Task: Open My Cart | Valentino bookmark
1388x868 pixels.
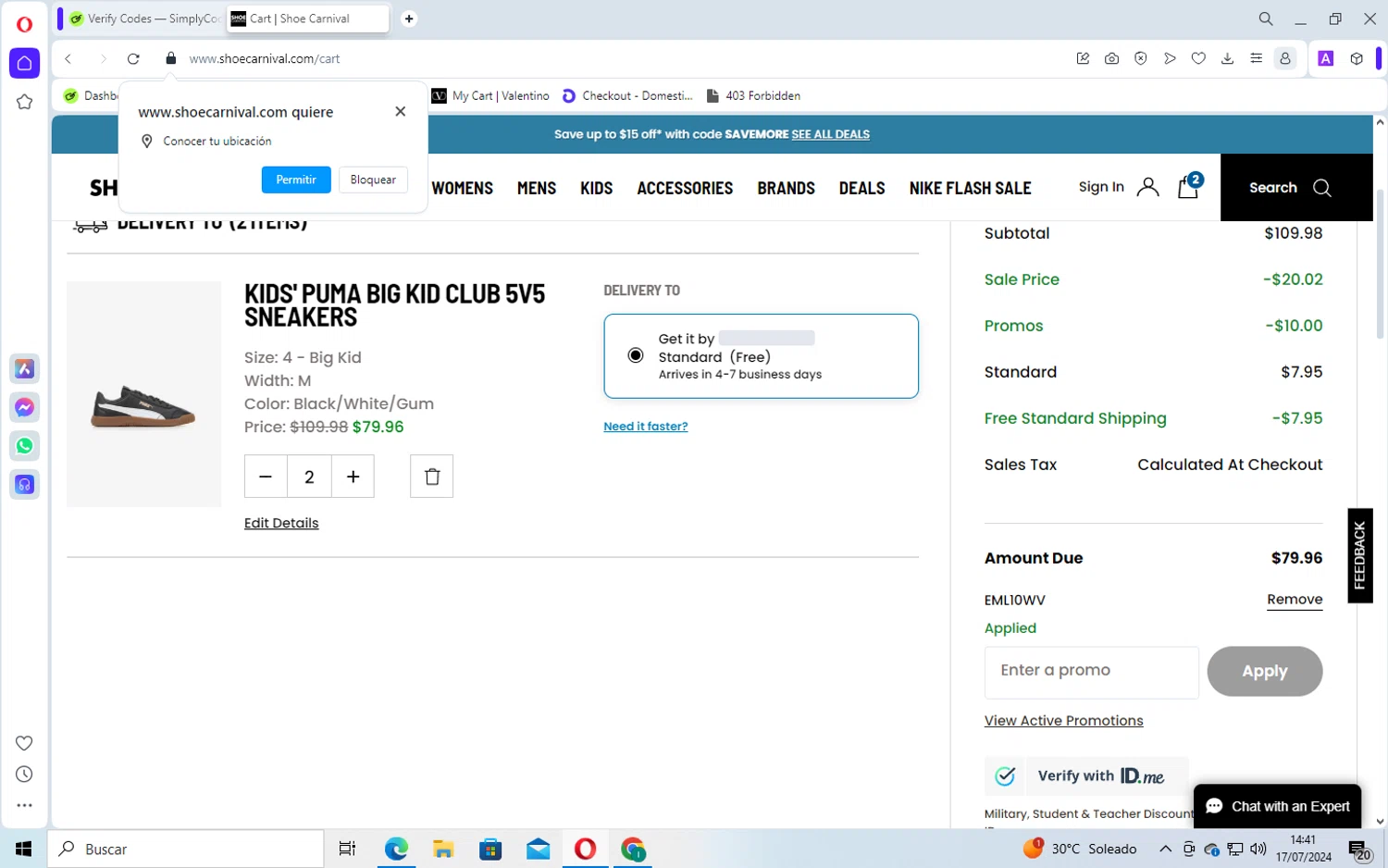Action: (x=490, y=95)
